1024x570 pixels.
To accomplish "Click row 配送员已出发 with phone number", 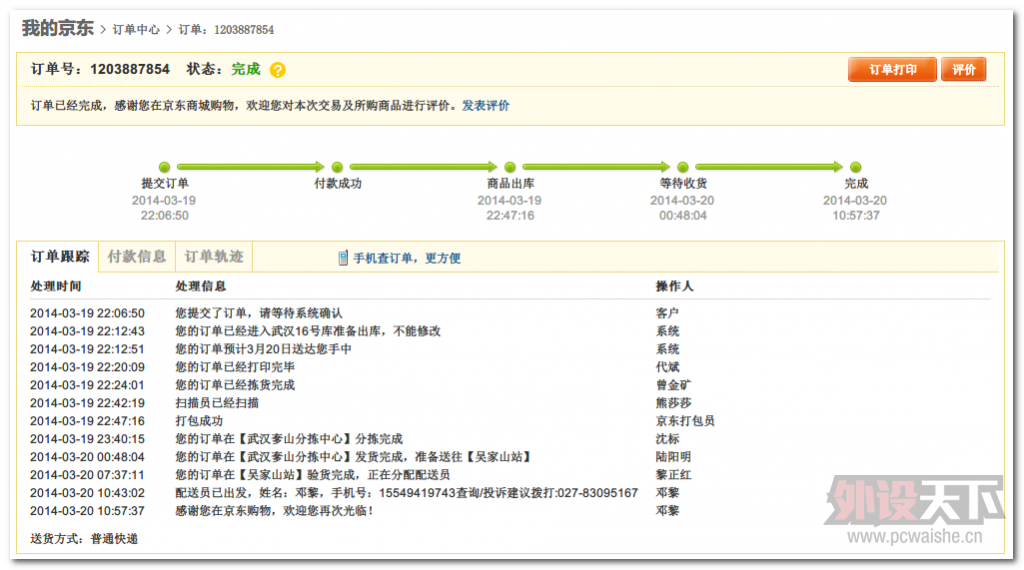I will click(509, 493).
